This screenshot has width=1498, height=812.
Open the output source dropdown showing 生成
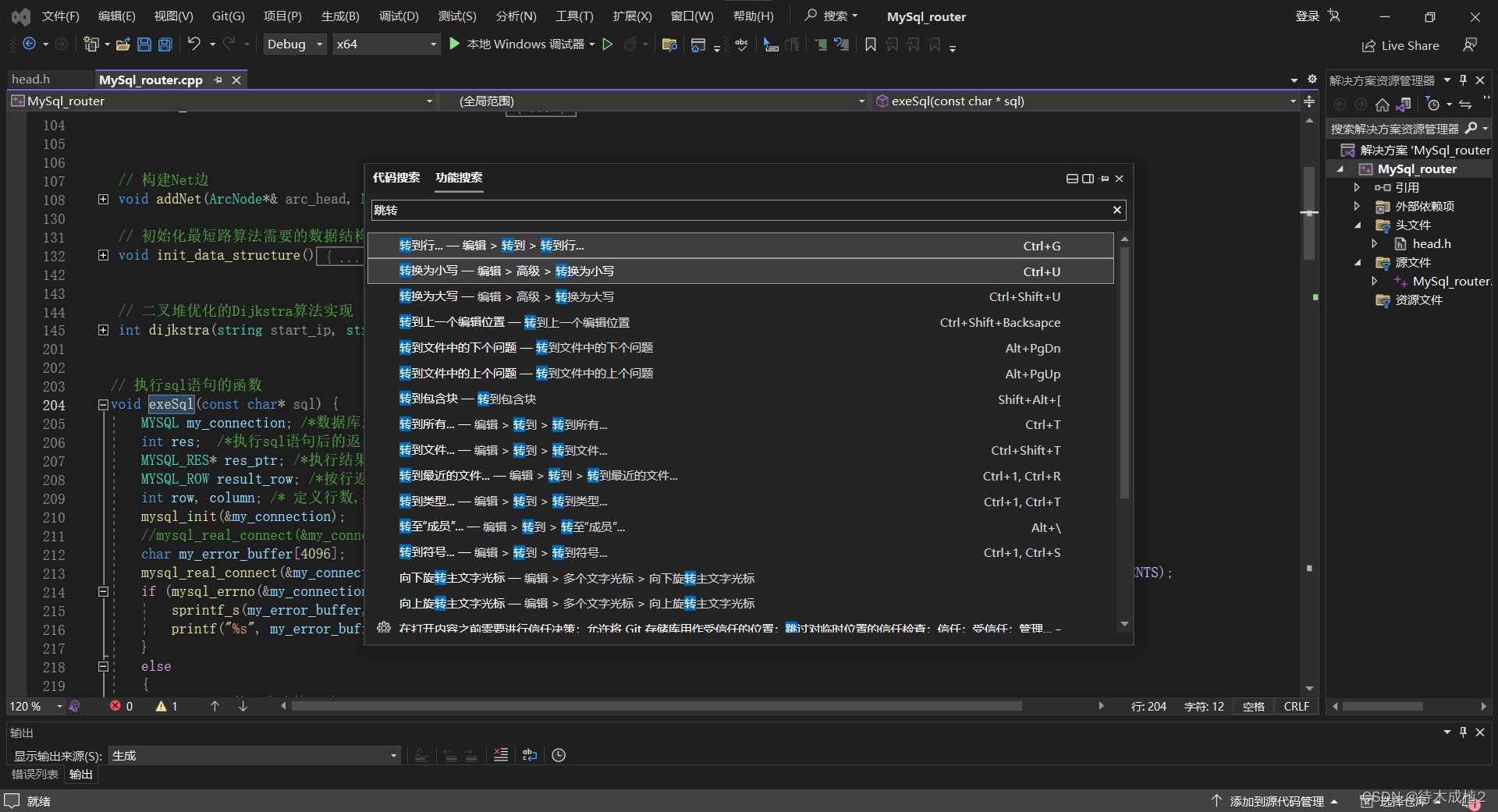pos(255,756)
